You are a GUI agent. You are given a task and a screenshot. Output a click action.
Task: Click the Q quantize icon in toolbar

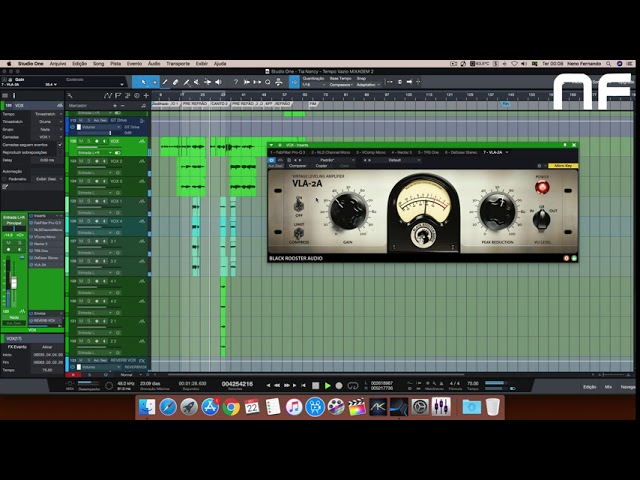[268, 82]
